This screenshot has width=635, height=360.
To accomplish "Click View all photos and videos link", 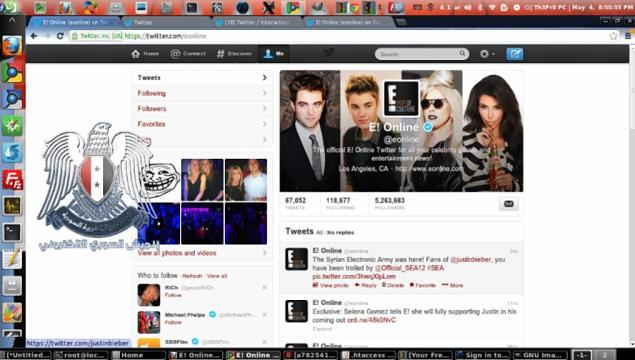I will point(177,253).
